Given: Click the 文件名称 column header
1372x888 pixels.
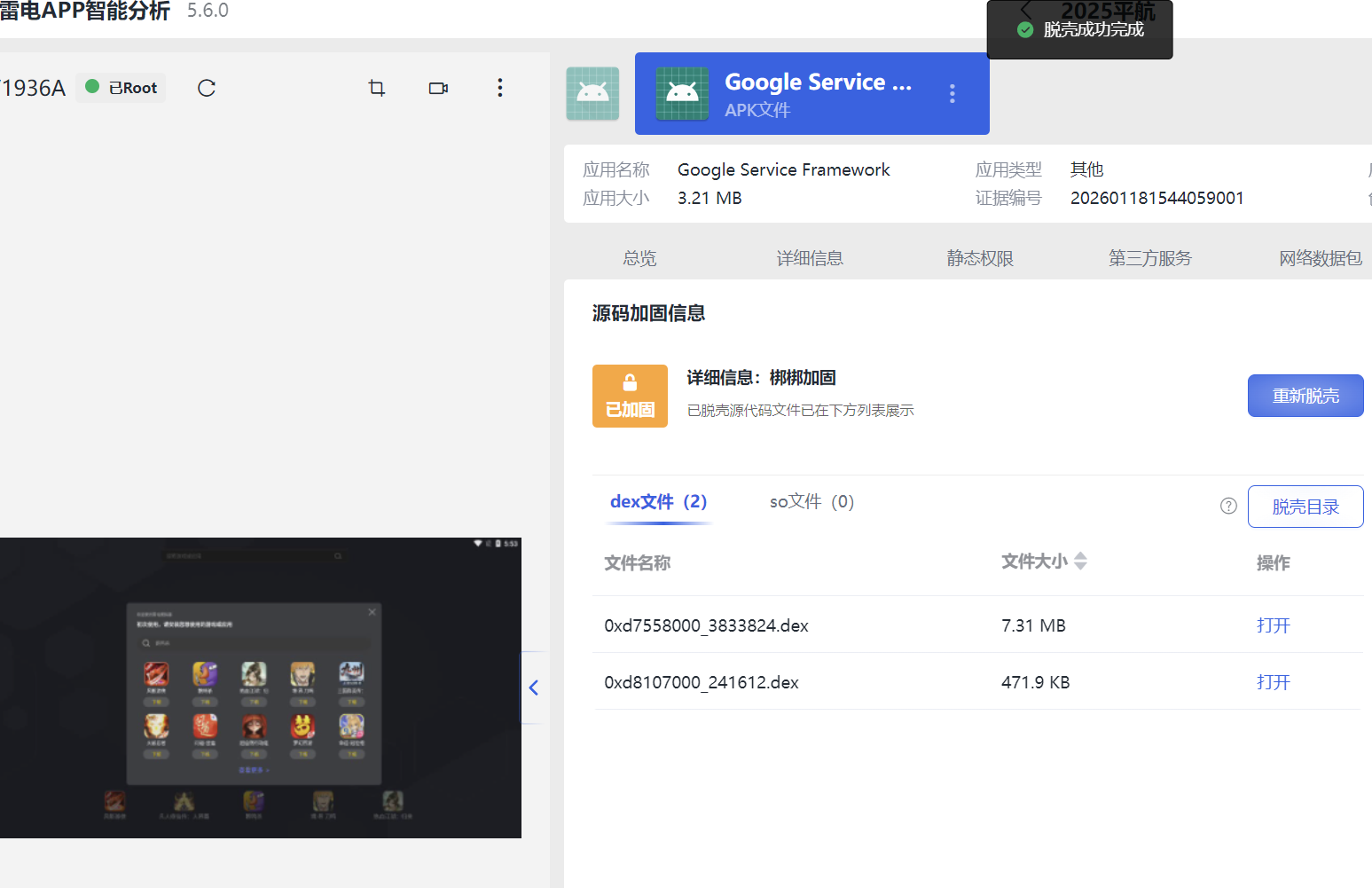Looking at the screenshot, I should [638, 563].
